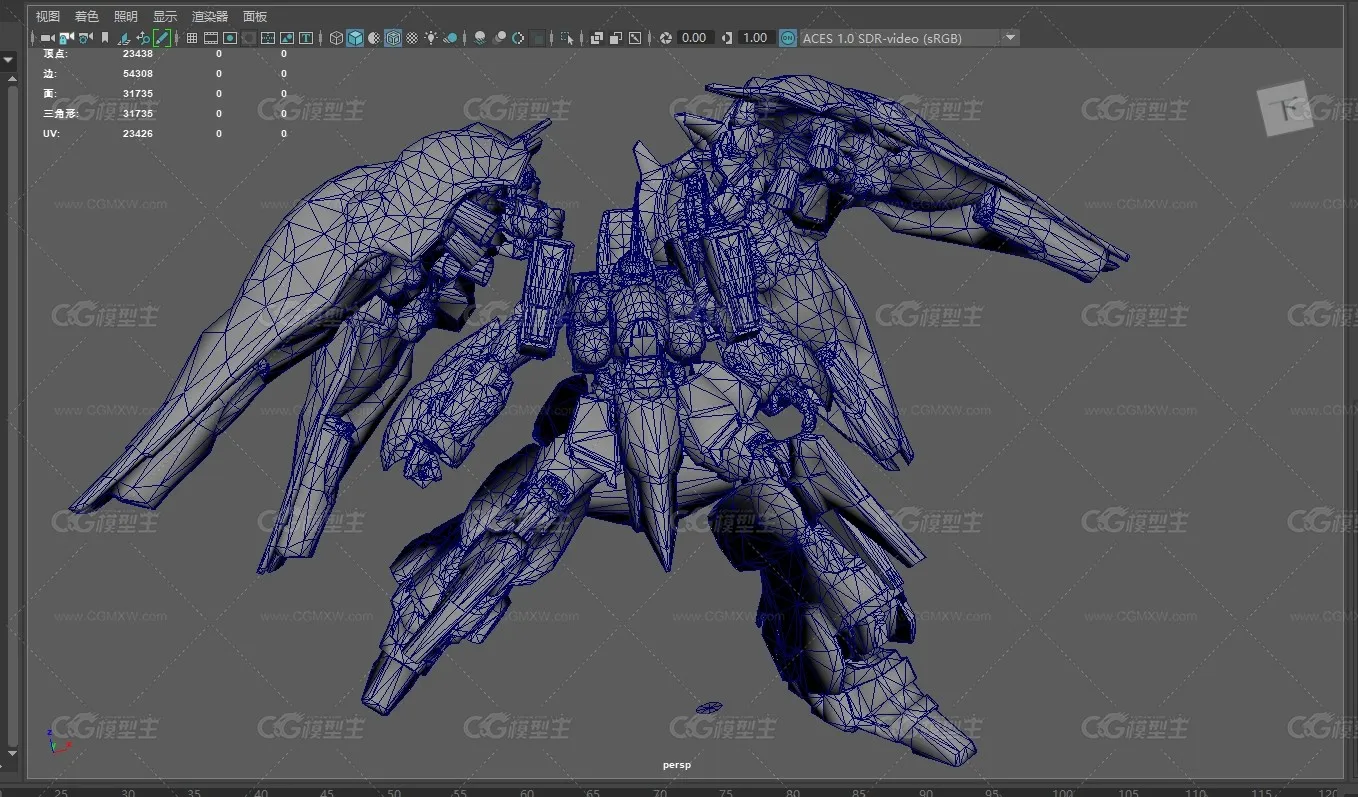The height and width of the screenshot is (797, 1358).
Task: Click the Image Plane icon
Action: pyautogui.click(x=124, y=38)
